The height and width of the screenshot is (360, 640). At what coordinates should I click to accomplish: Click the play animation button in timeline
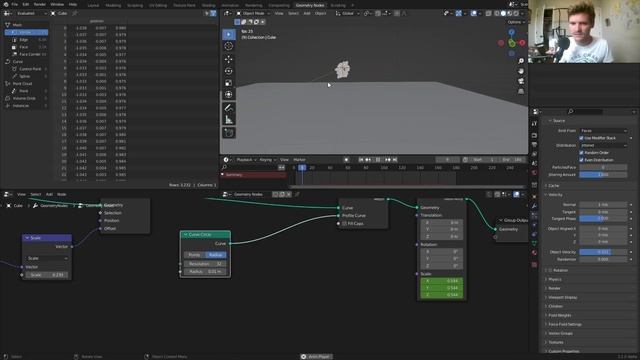[x=378, y=160]
